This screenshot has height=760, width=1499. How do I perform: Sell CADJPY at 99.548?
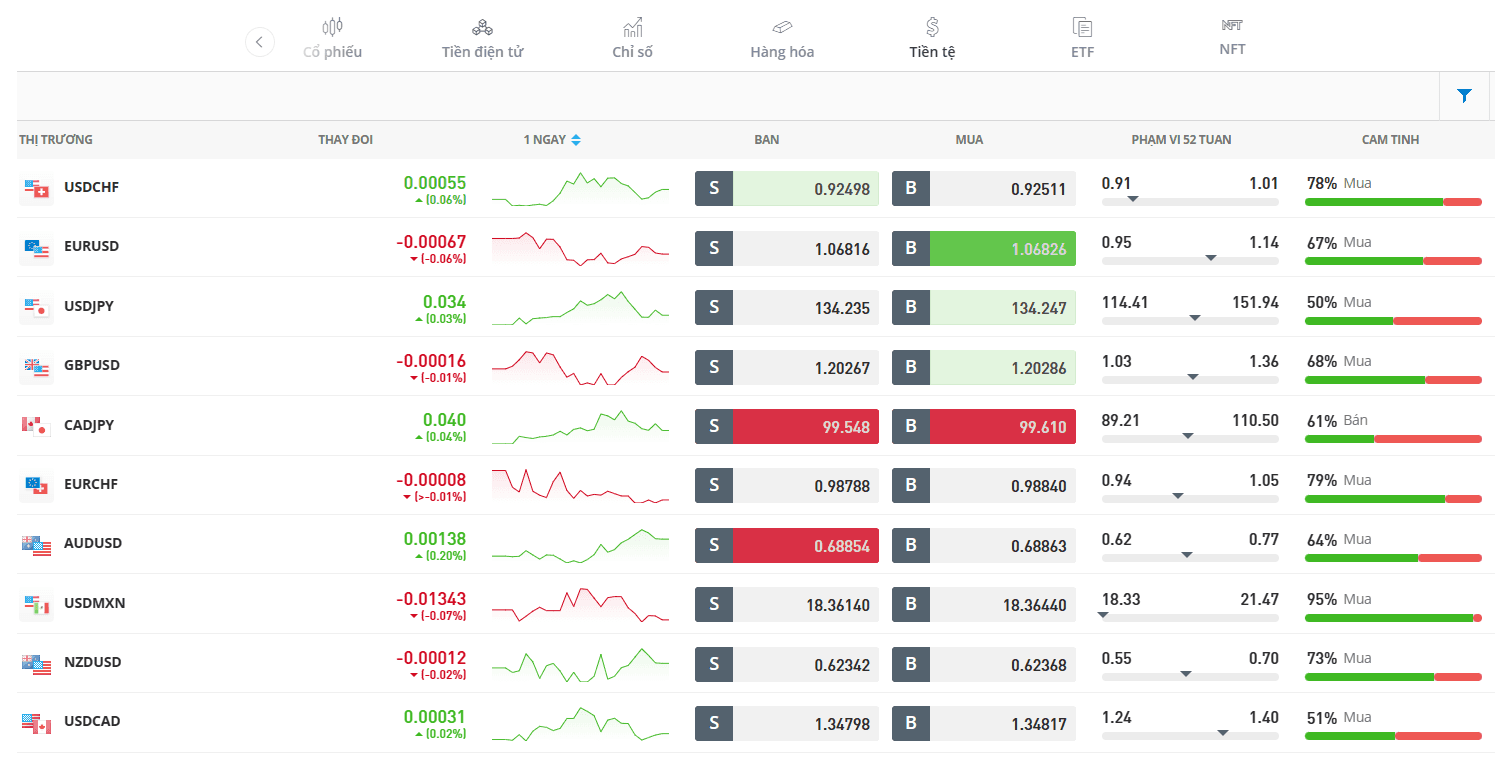click(x=787, y=426)
